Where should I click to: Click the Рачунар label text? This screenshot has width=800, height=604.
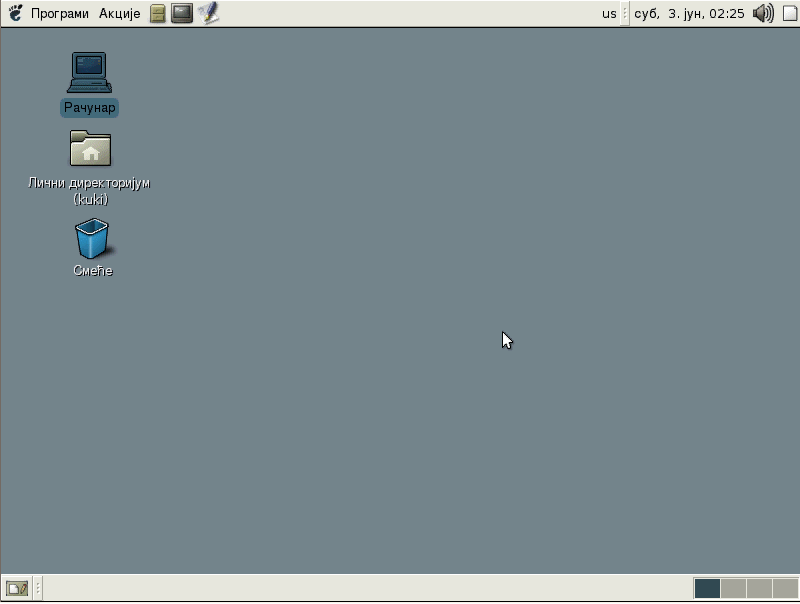point(89,108)
